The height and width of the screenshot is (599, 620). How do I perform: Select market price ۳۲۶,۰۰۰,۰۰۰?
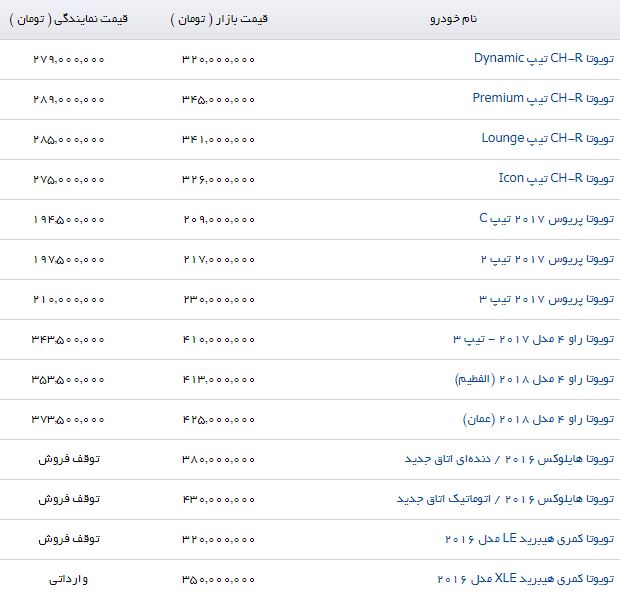218,179
